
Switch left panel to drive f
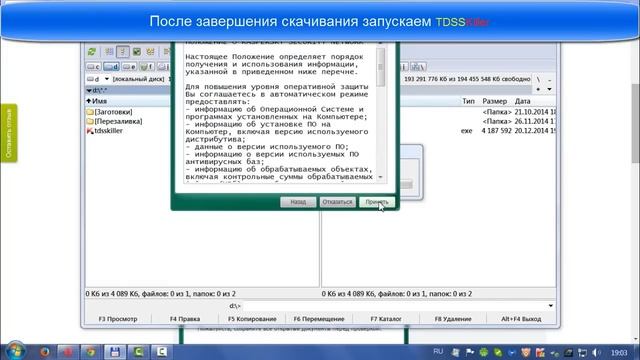147,67
